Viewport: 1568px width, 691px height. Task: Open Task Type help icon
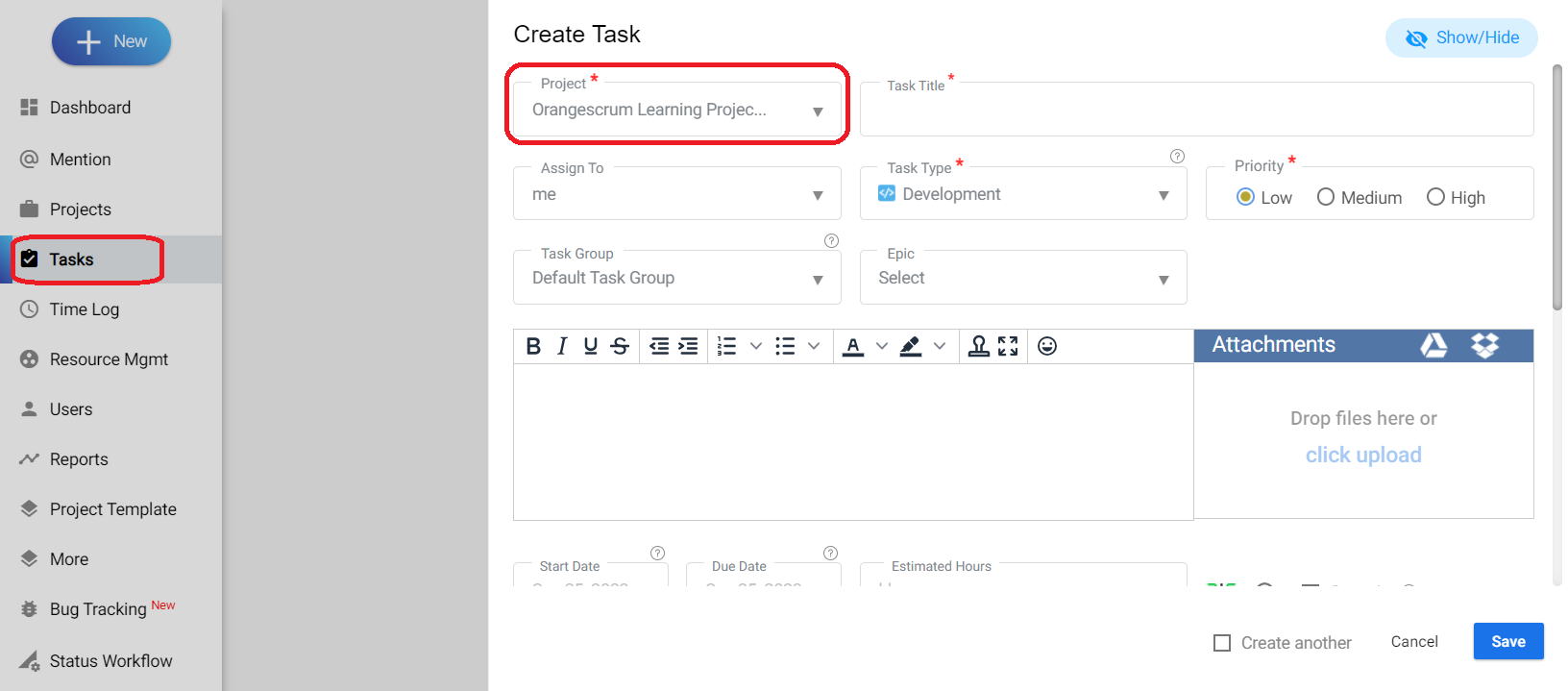coord(1177,157)
